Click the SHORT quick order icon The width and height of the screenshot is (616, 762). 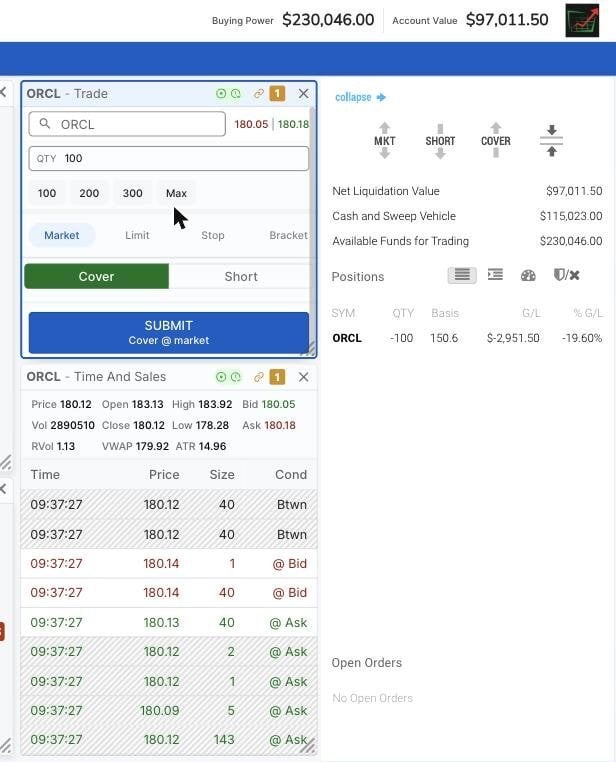click(440, 140)
